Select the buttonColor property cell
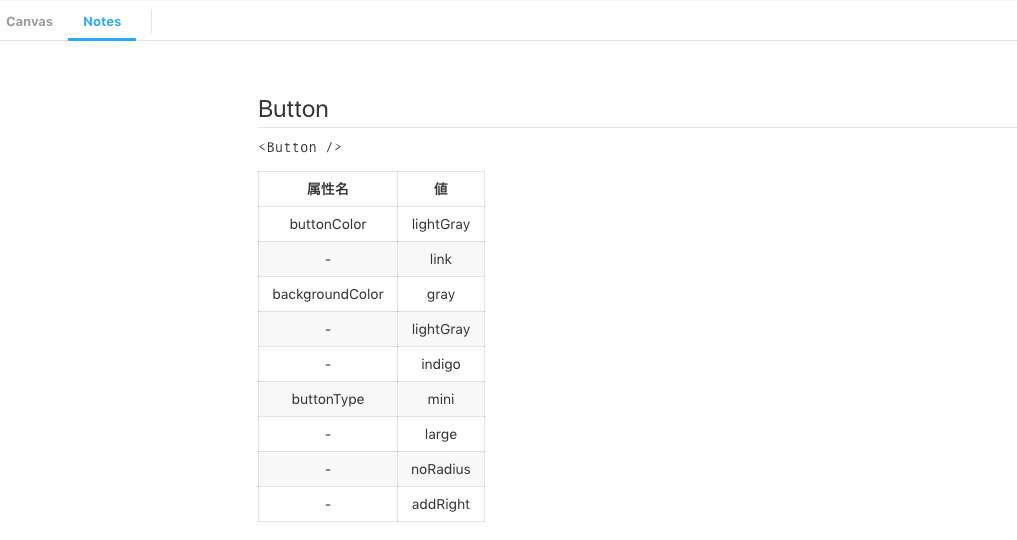This screenshot has width=1017, height=540. [328, 224]
